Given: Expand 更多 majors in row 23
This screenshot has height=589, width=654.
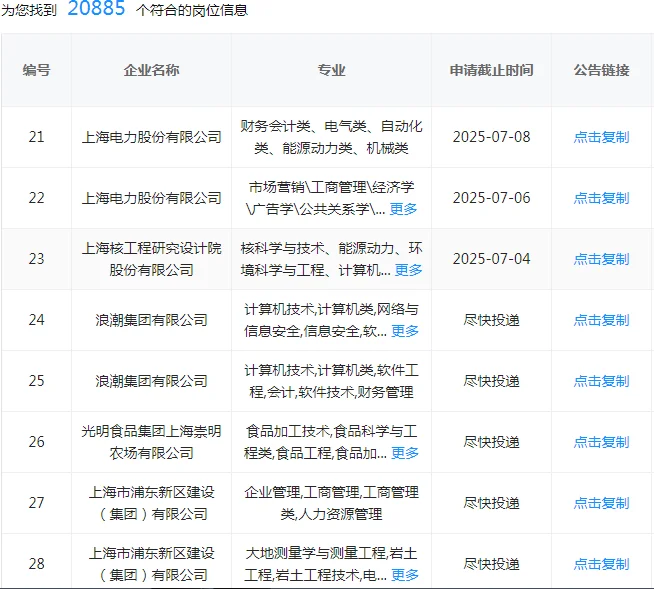Looking at the screenshot, I should pyautogui.click(x=408, y=270).
